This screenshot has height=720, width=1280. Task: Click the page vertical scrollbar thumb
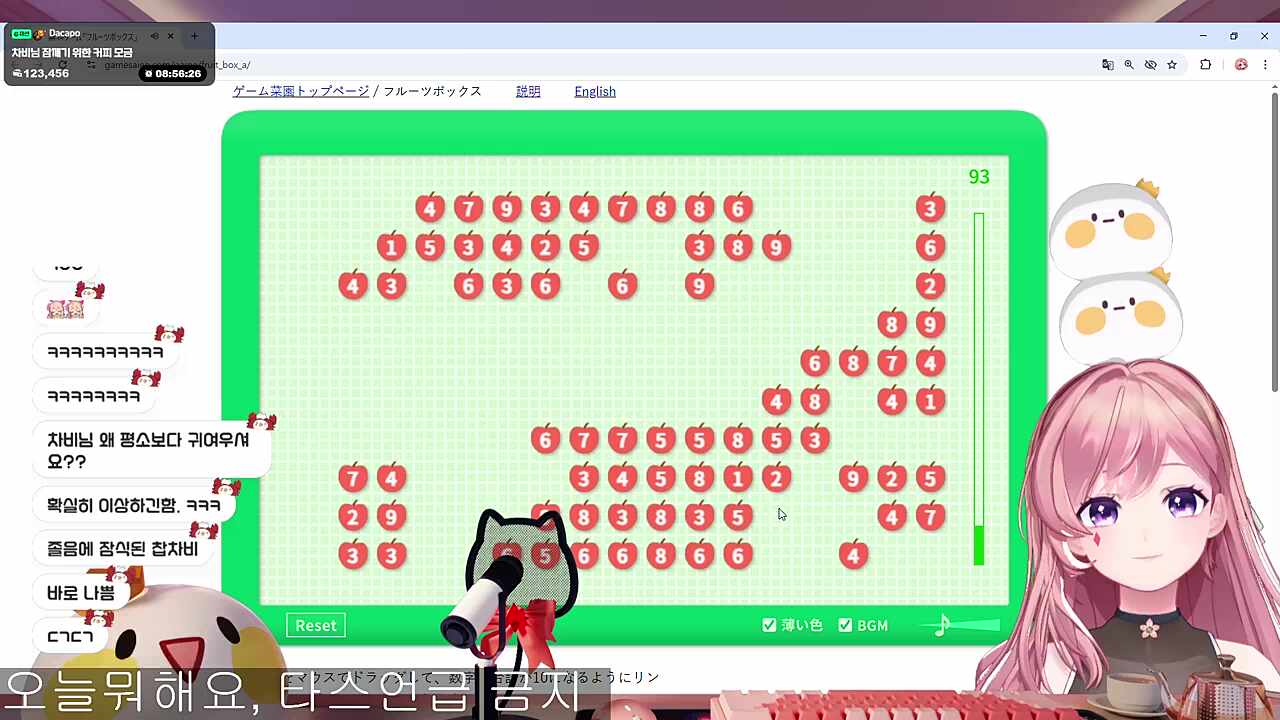coord(1275,243)
